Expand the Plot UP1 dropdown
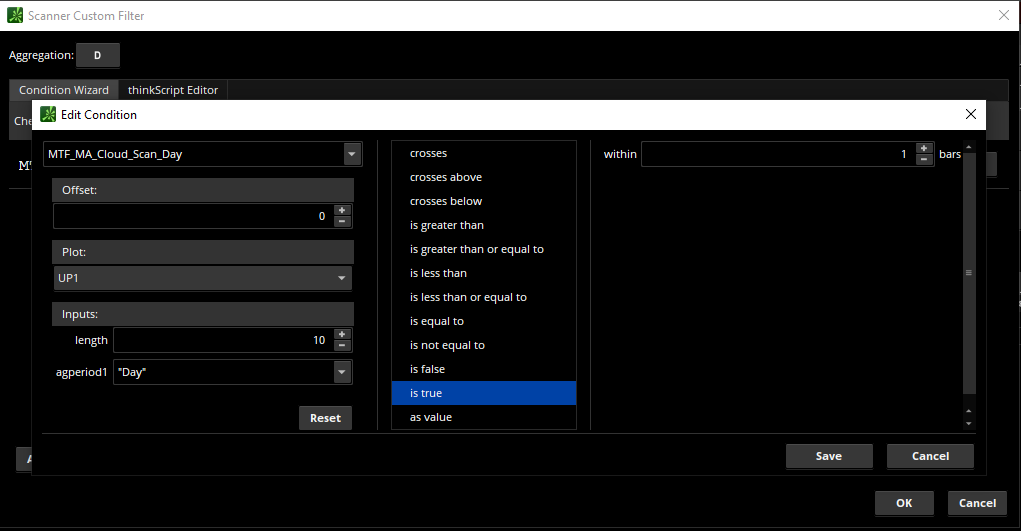 click(x=342, y=278)
